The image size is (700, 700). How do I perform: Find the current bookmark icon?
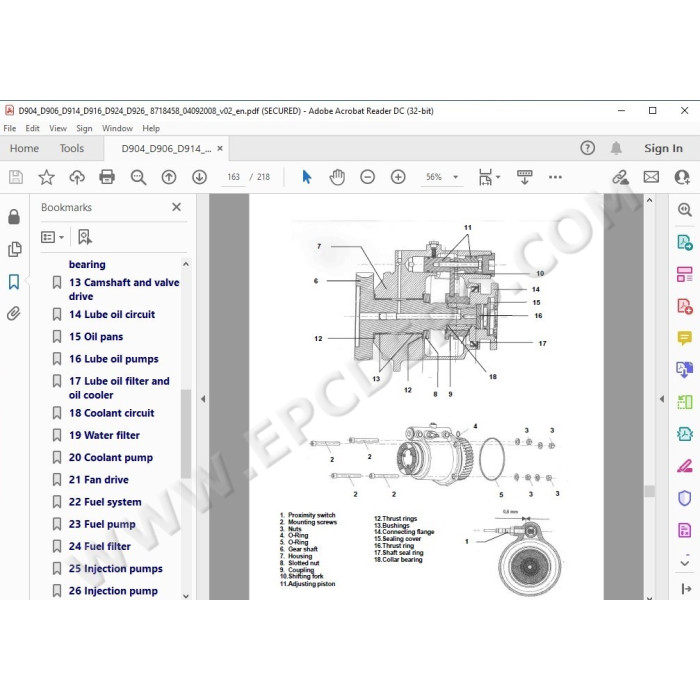(84, 237)
